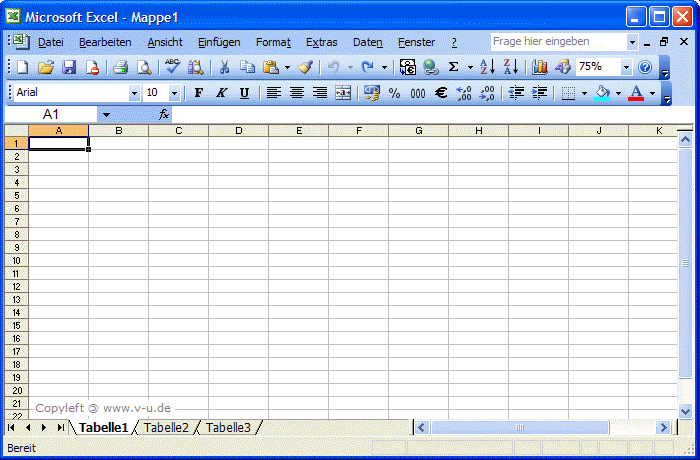Open Excel help question mark icon

coord(645,67)
